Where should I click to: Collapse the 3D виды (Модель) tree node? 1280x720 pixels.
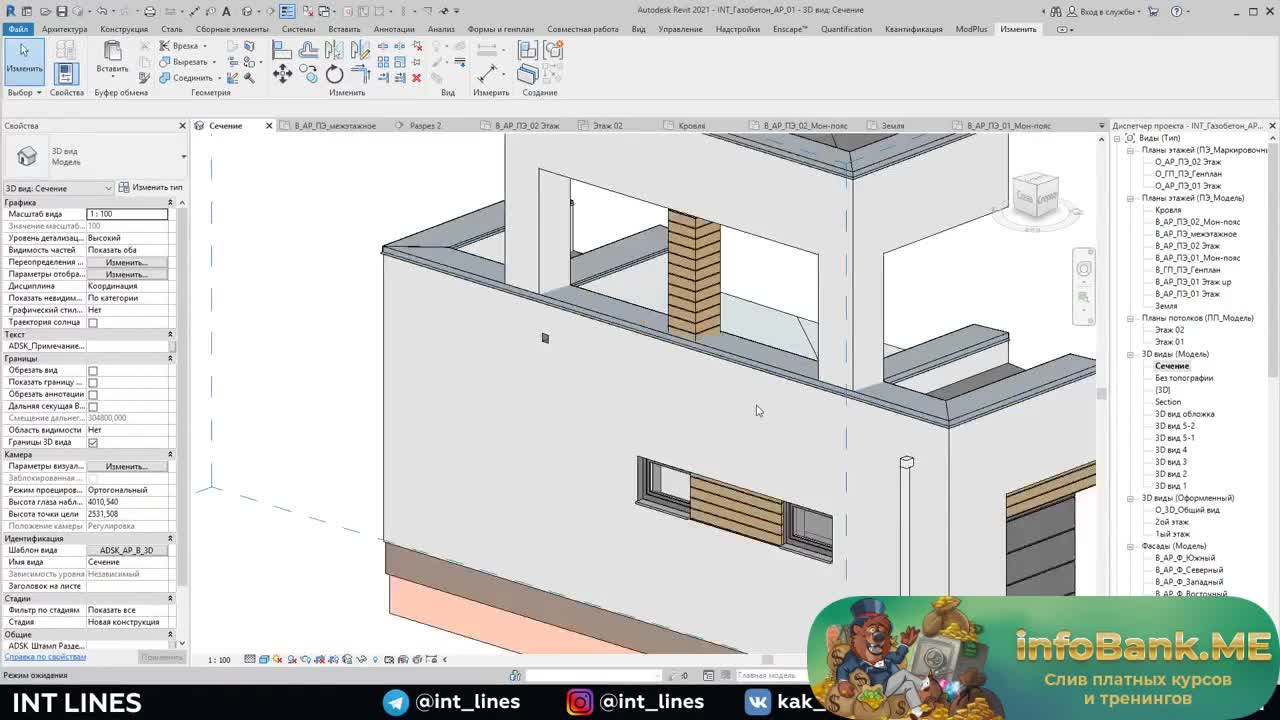click(1131, 354)
